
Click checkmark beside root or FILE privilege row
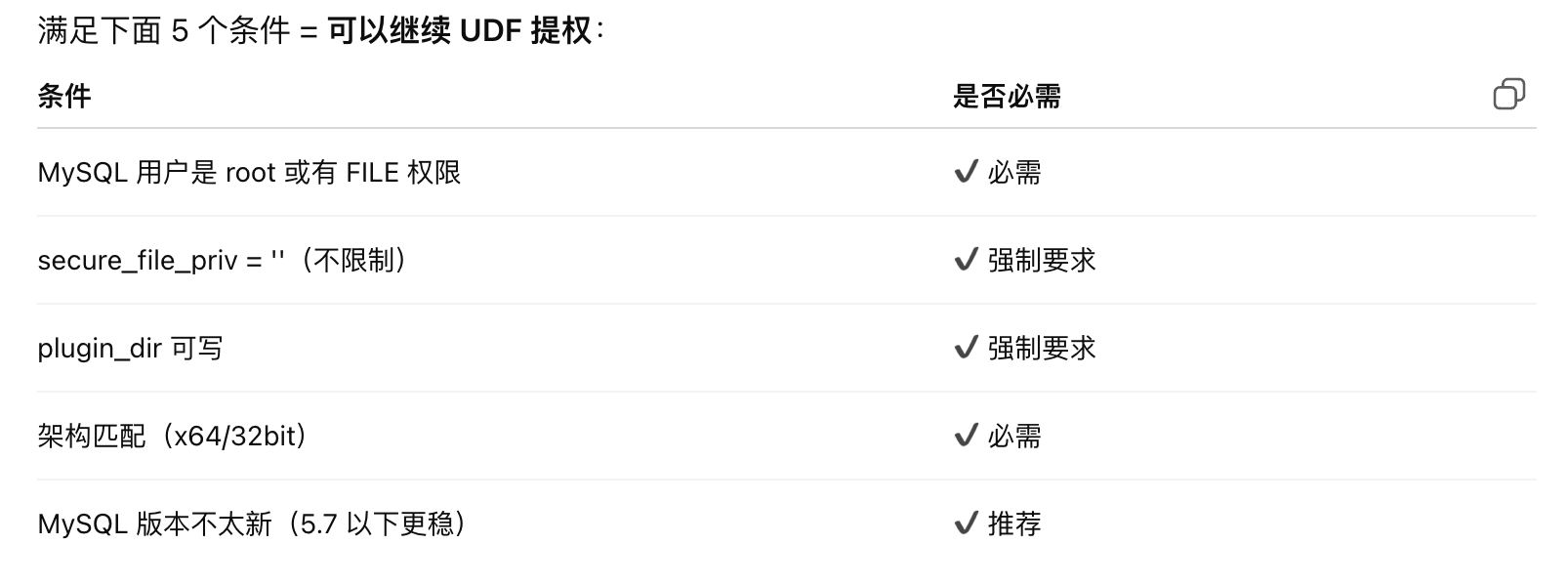(966, 173)
